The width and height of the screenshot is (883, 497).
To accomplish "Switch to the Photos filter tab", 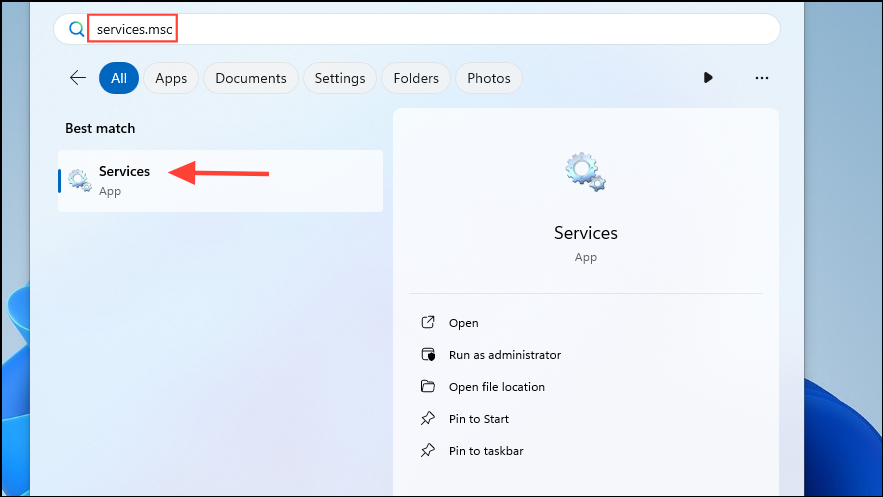I will click(x=489, y=78).
